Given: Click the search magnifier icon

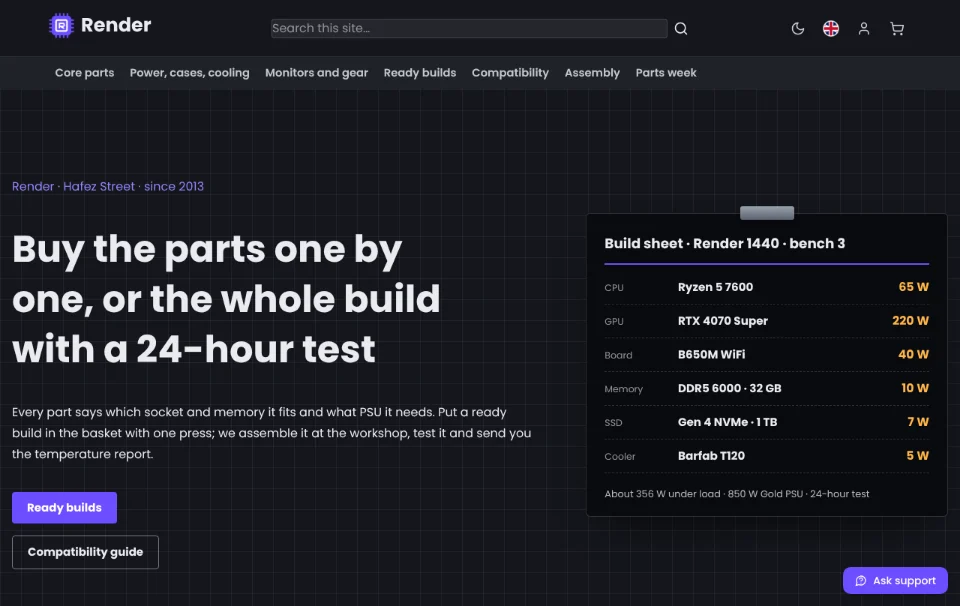Looking at the screenshot, I should point(681,29).
